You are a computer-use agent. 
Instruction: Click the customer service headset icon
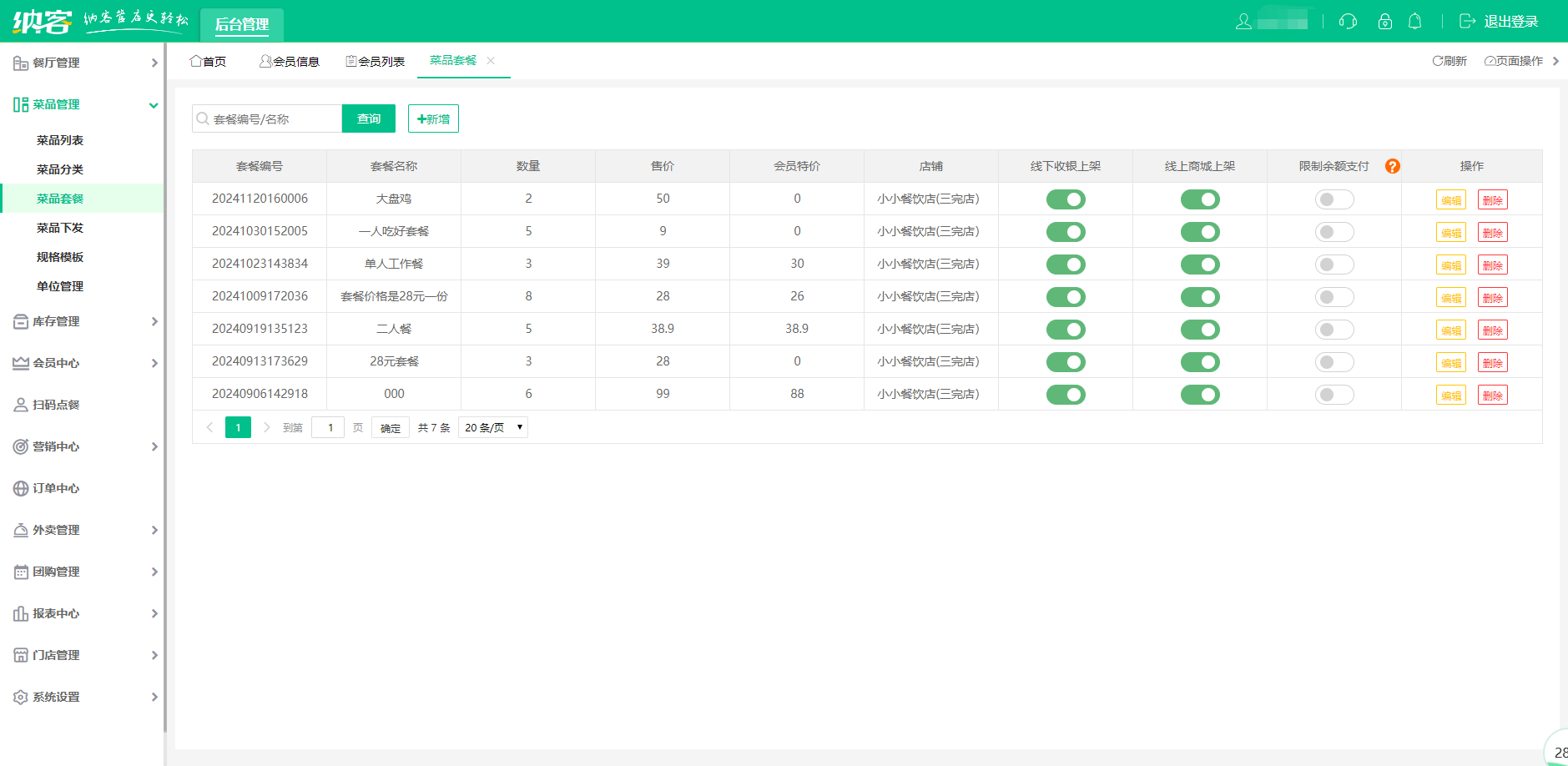[1348, 22]
